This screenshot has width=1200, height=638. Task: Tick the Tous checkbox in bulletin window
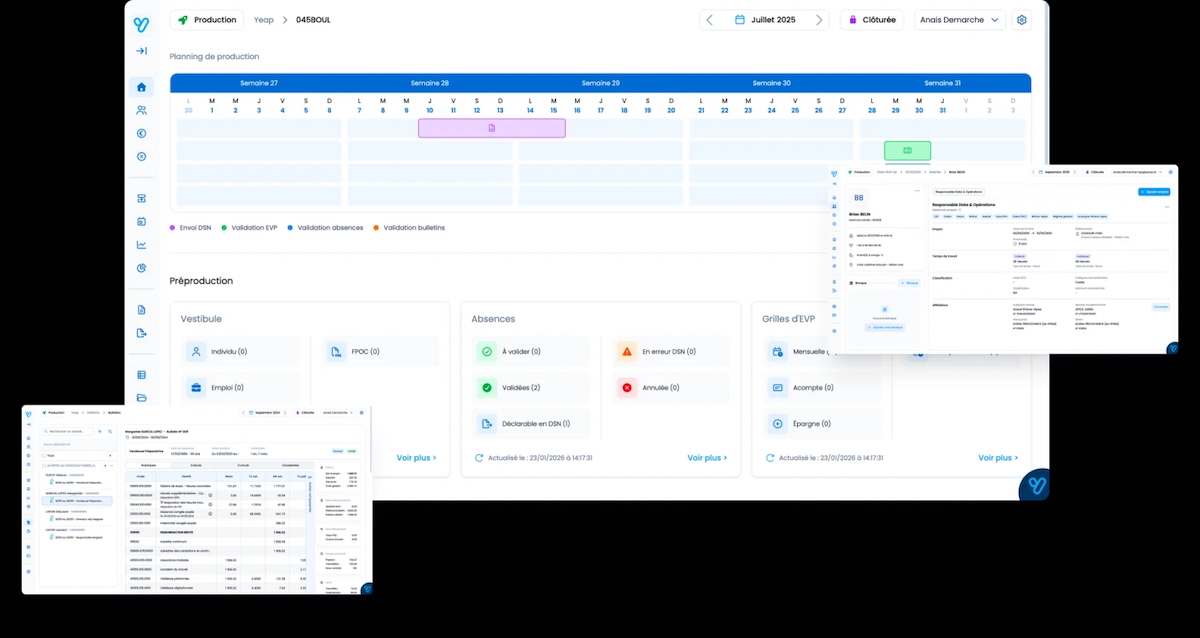(x=45, y=455)
